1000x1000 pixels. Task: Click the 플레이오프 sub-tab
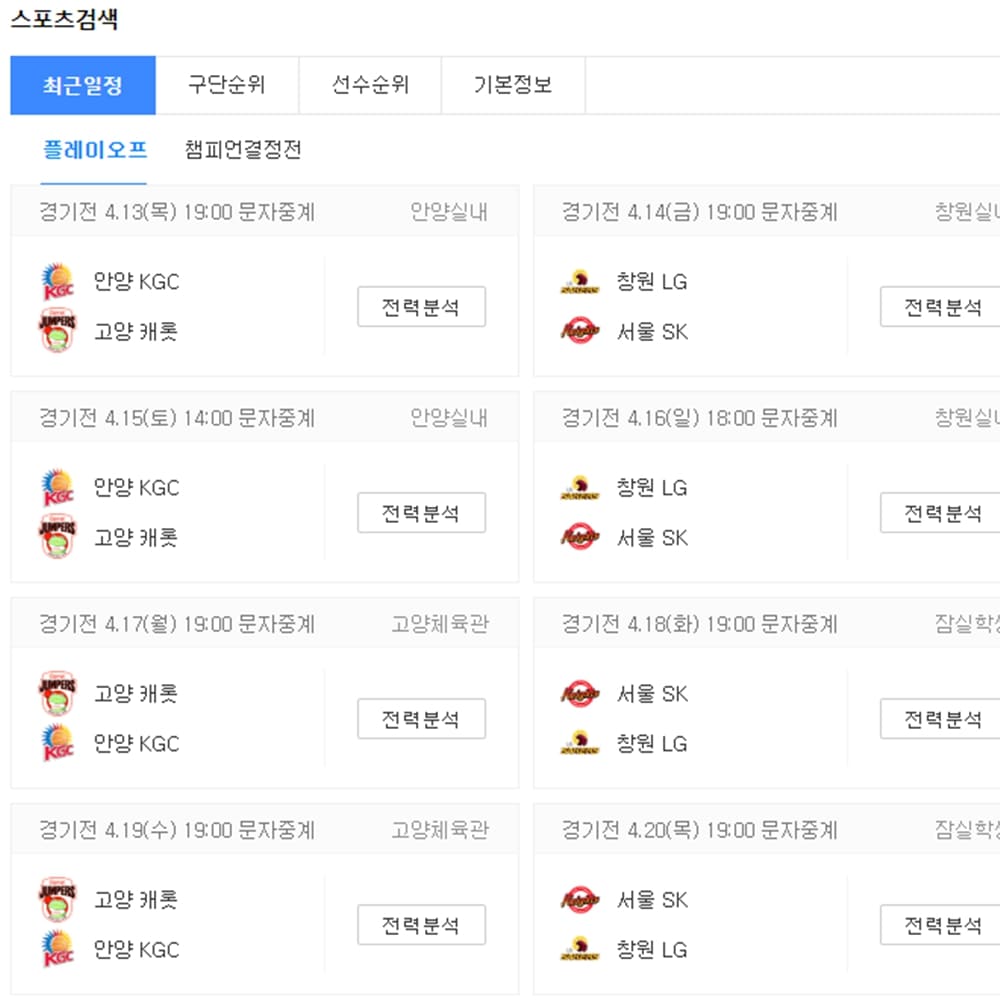tap(94, 150)
